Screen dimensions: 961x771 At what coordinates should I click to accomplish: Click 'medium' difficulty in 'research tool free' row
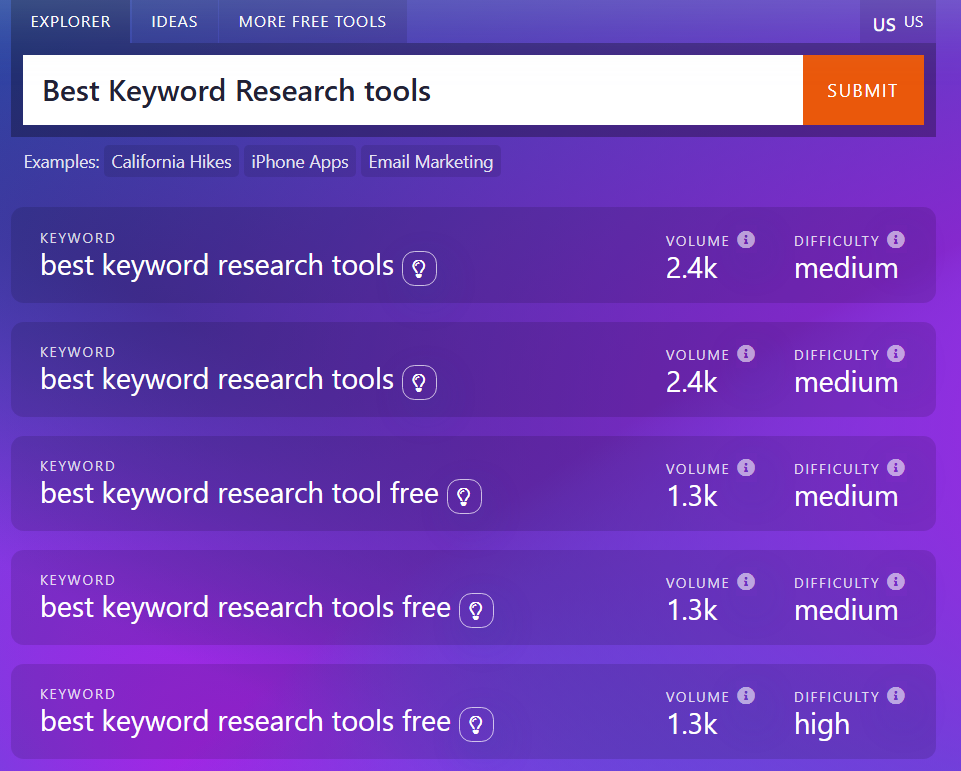click(846, 496)
